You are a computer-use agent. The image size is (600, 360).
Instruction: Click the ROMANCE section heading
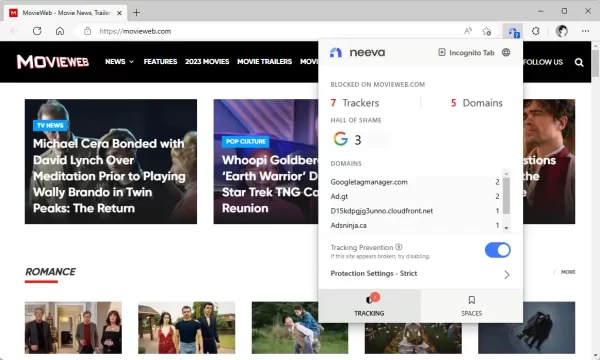[50, 272]
